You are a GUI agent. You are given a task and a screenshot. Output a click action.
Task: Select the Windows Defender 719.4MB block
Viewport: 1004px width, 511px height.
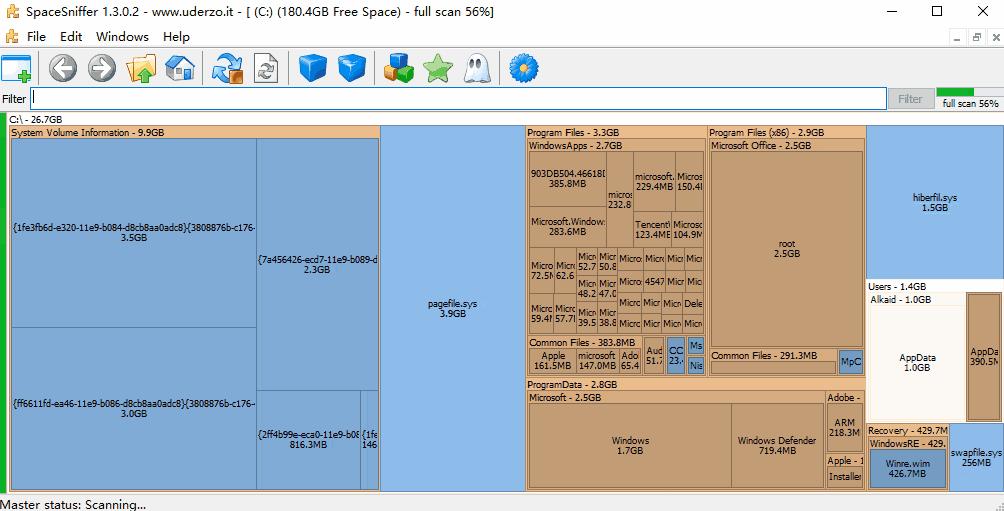tap(777, 445)
